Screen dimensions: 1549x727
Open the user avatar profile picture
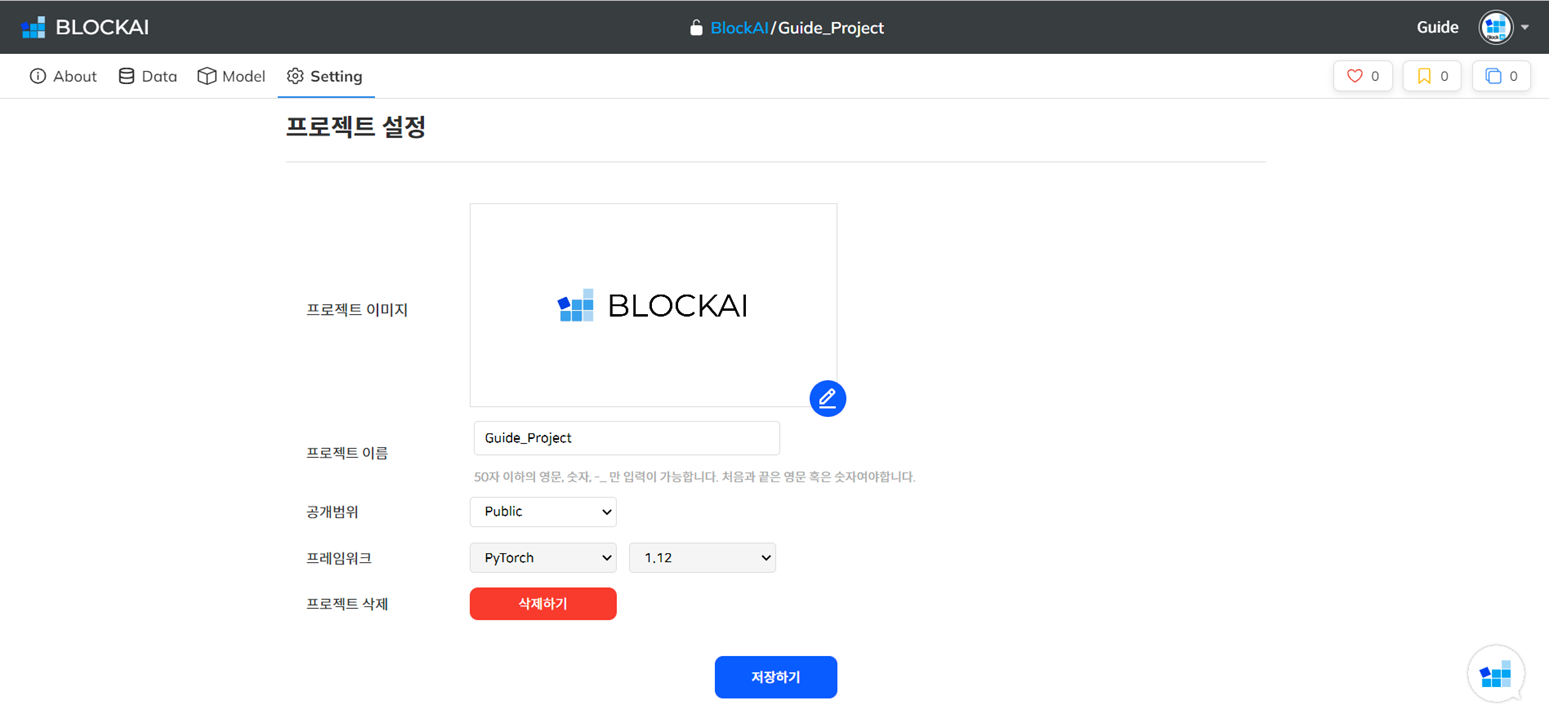coord(1496,27)
